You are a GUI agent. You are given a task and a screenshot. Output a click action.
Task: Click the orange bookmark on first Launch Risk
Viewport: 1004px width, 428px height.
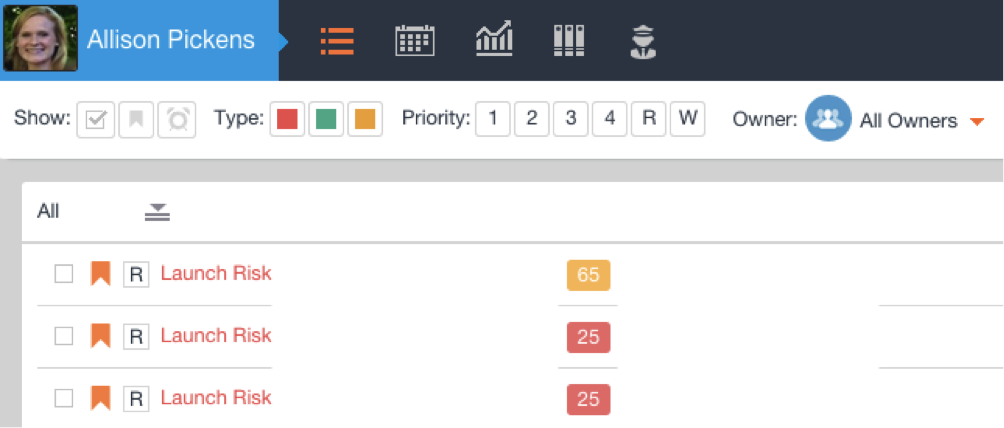[x=100, y=274]
